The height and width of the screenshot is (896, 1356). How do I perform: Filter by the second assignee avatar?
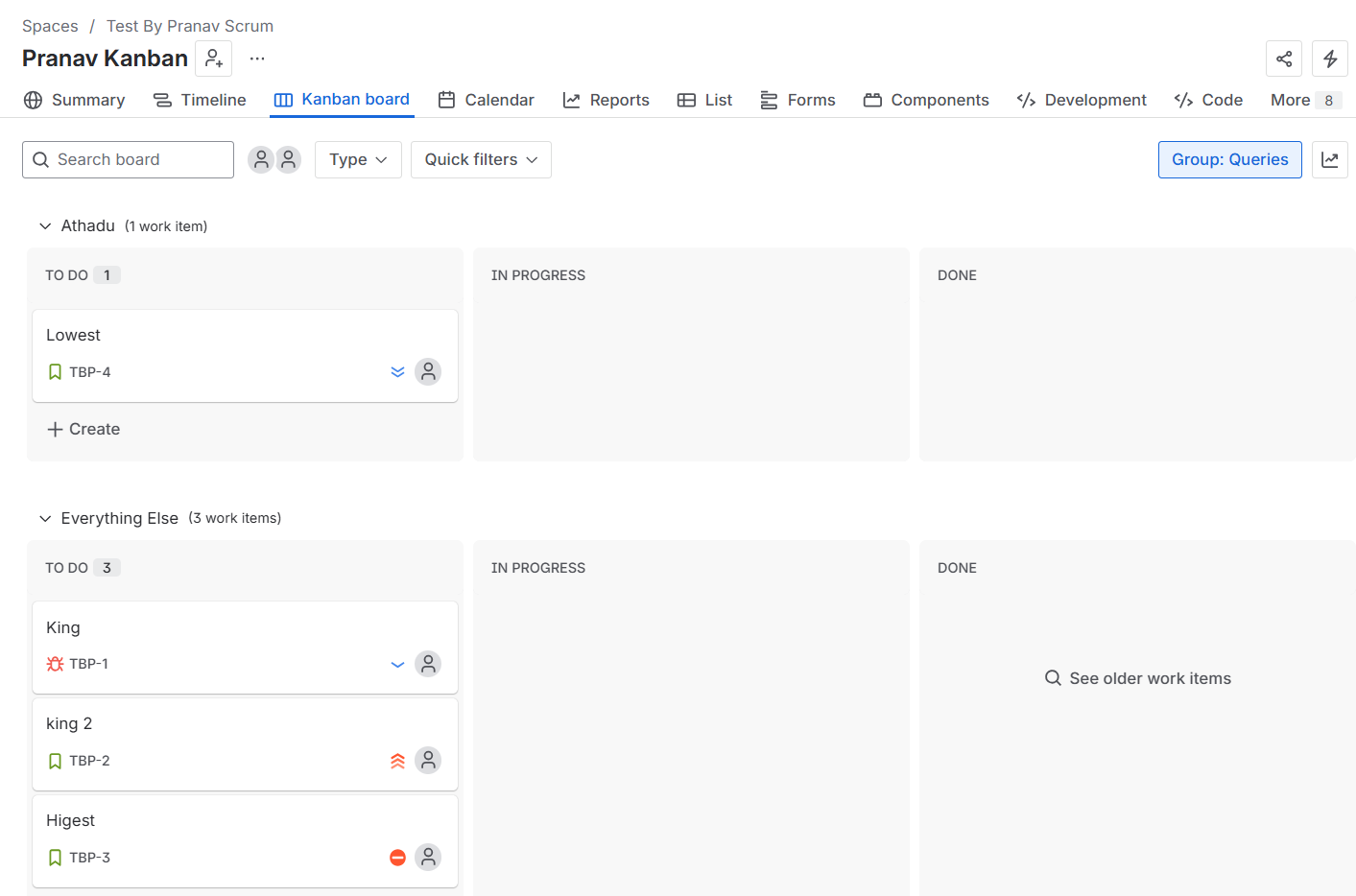click(x=288, y=160)
